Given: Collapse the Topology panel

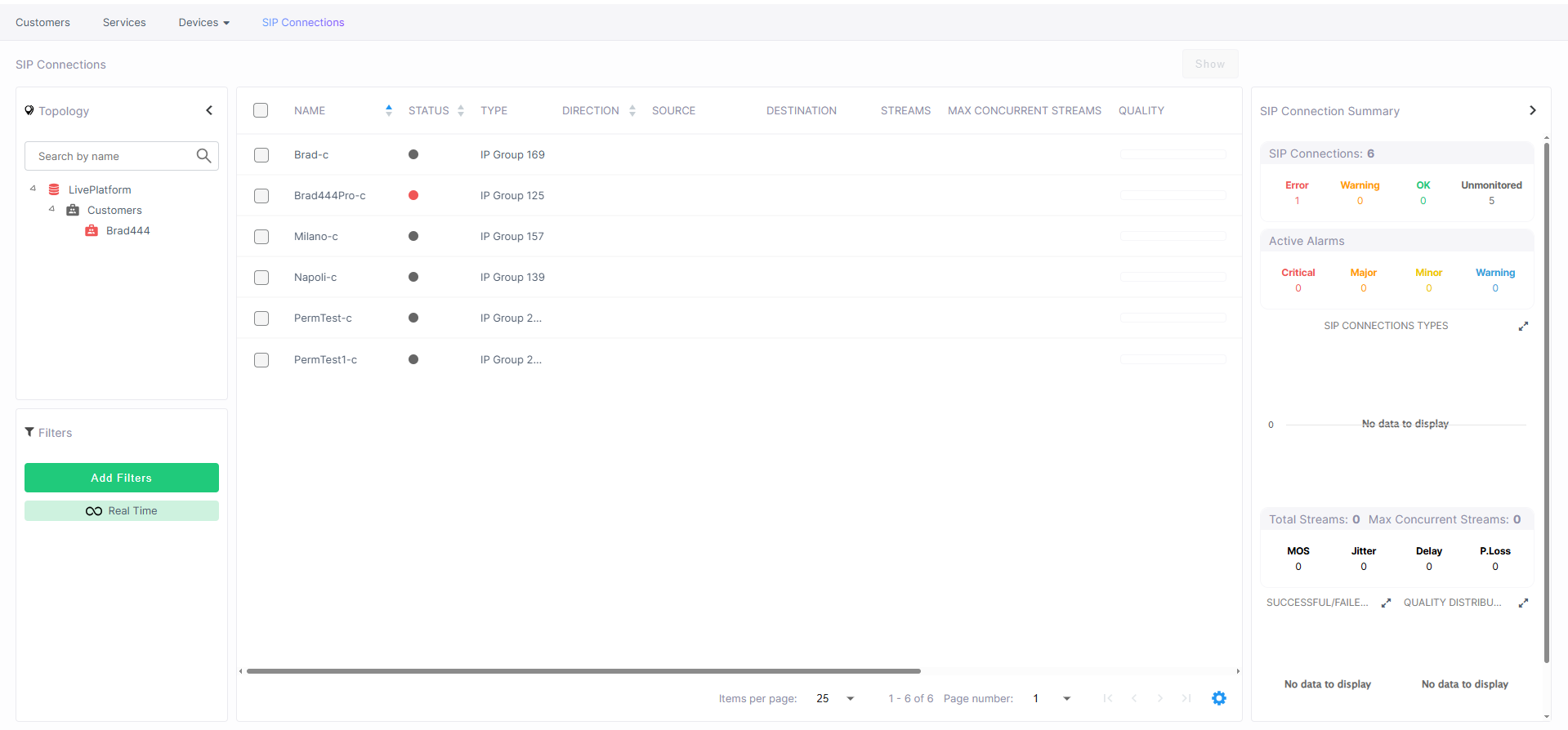Looking at the screenshot, I should coord(209,110).
